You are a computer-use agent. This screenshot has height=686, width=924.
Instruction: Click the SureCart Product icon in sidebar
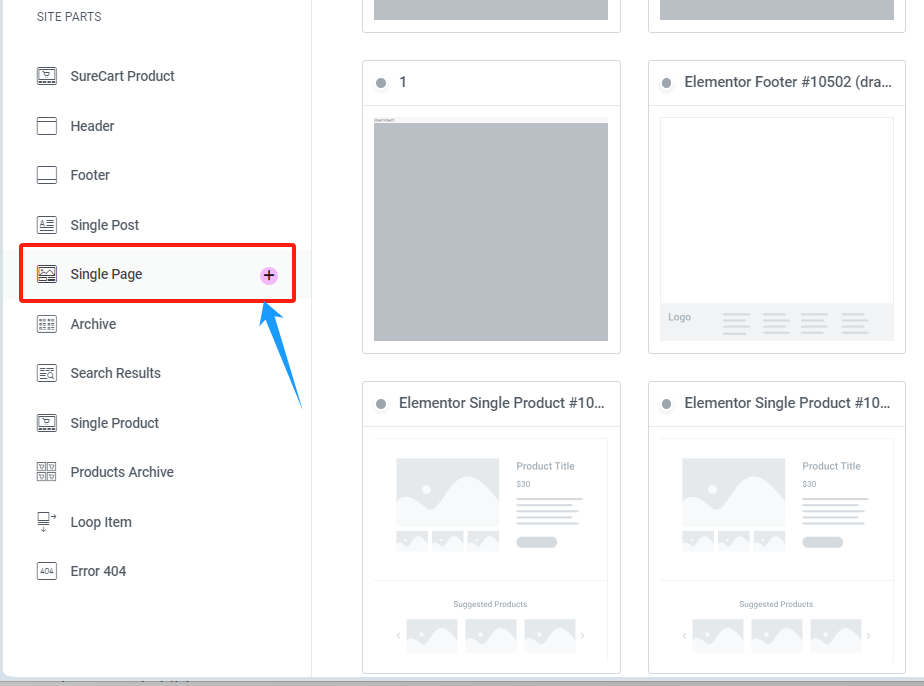point(46,76)
